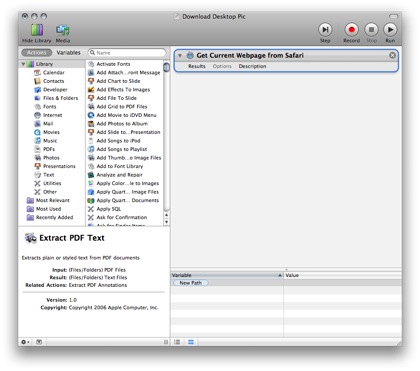Click the Extract PDF Text action icon
The width and height of the screenshot is (420, 371).
pyautogui.click(x=30, y=238)
